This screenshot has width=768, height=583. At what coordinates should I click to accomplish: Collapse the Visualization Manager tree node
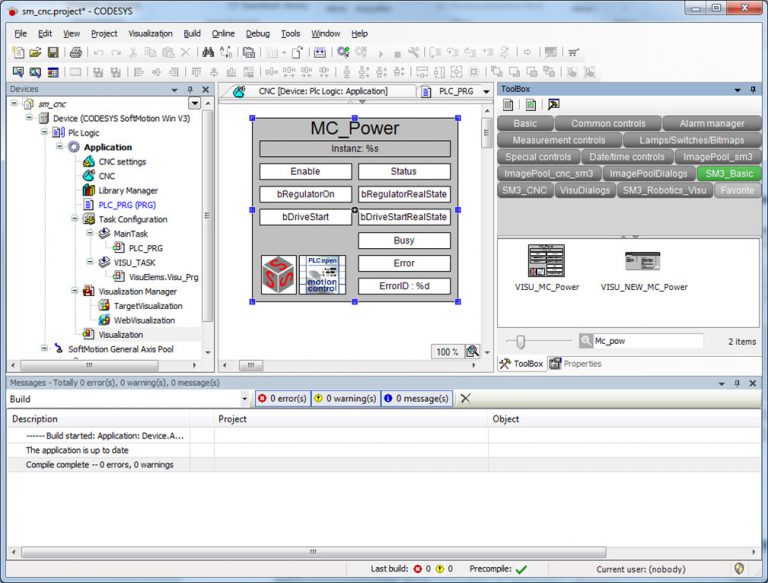coord(73,291)
